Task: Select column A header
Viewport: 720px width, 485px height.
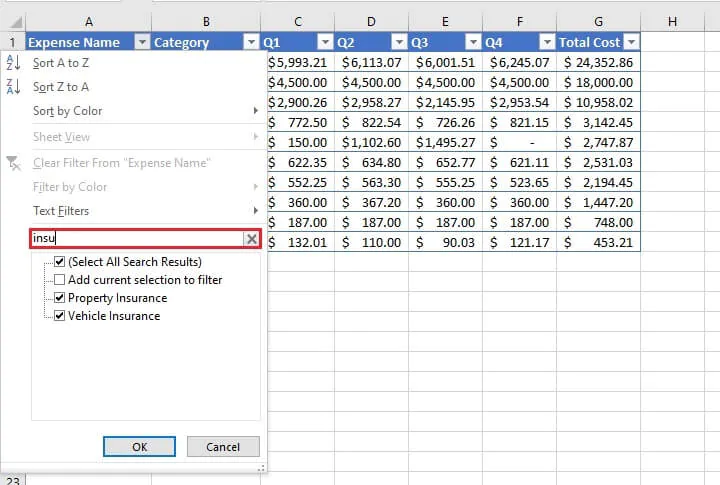Action: pos(89,22)
